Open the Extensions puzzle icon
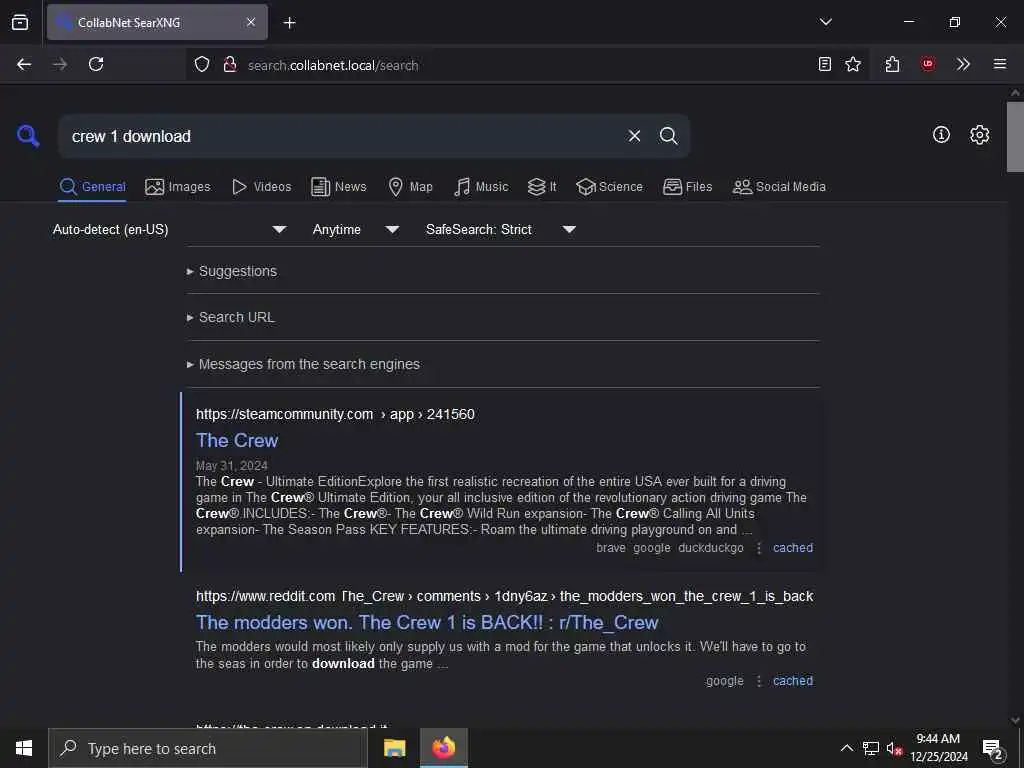 point(893,64)
